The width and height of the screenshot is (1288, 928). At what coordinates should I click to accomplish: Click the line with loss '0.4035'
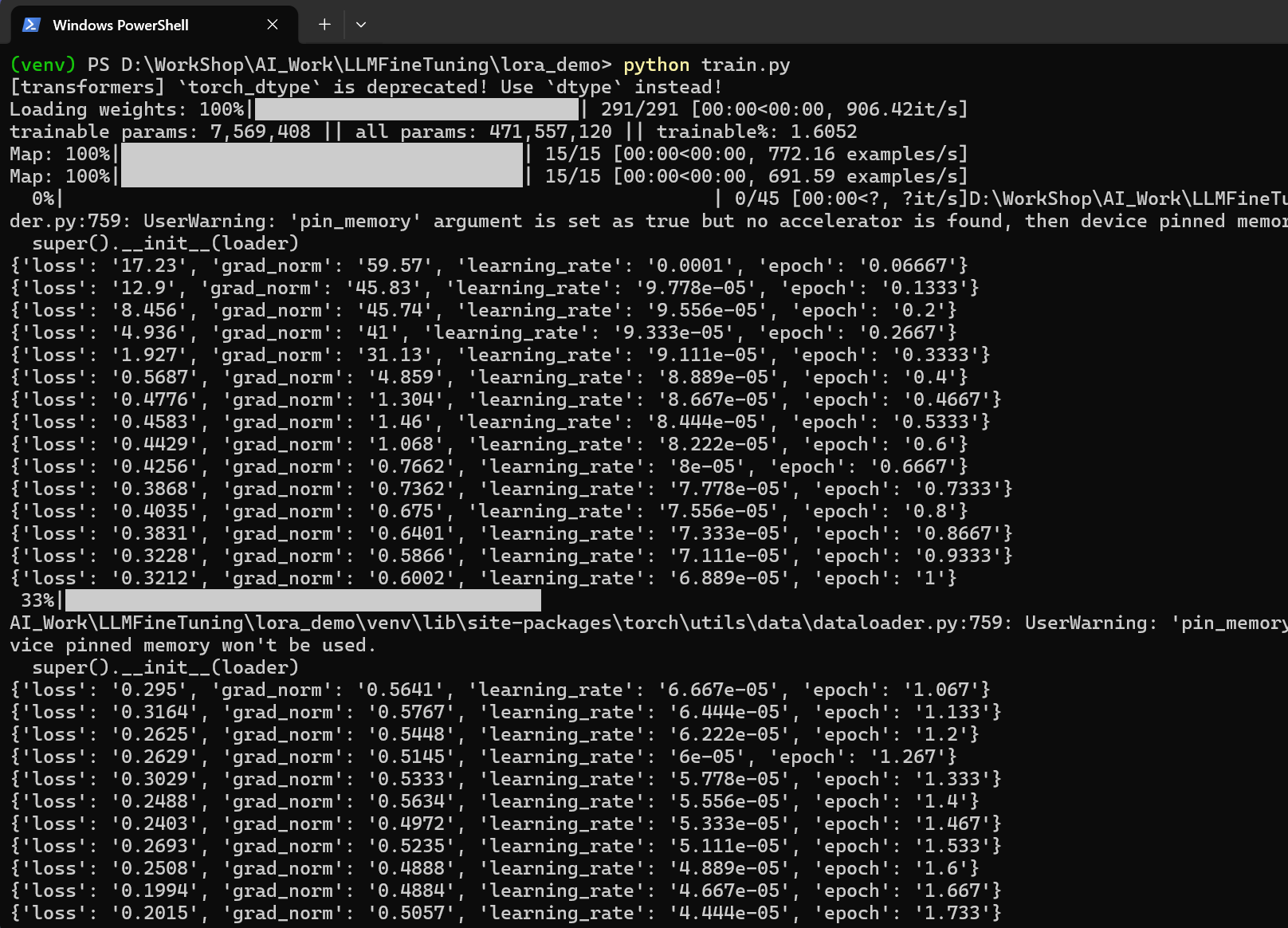coord(489,511)
